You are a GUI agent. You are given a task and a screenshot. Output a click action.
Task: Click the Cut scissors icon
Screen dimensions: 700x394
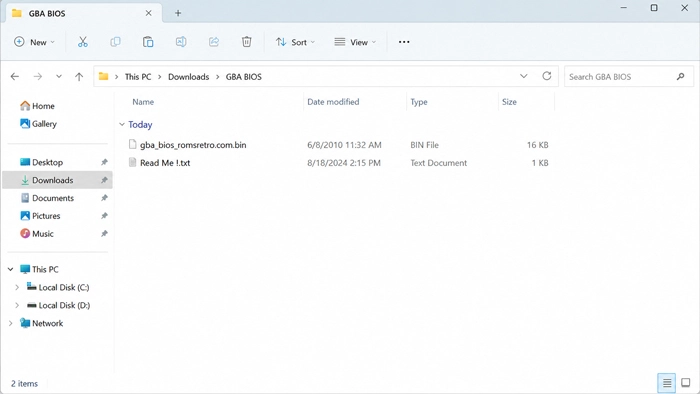(83, 42)
